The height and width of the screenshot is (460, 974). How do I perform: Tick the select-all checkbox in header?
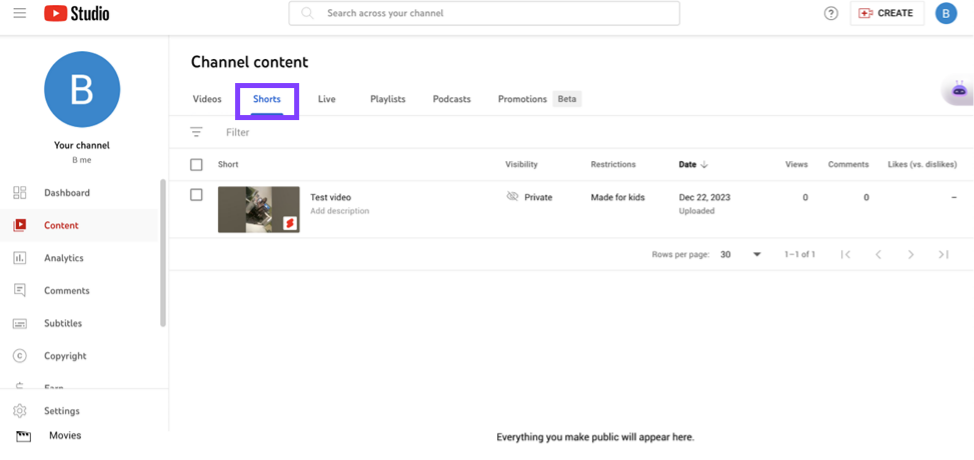(x=196, y=164)
